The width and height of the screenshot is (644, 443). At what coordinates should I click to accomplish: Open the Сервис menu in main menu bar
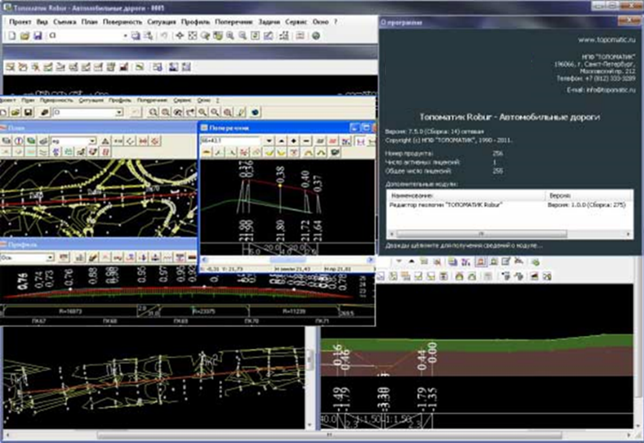(296, 22)
